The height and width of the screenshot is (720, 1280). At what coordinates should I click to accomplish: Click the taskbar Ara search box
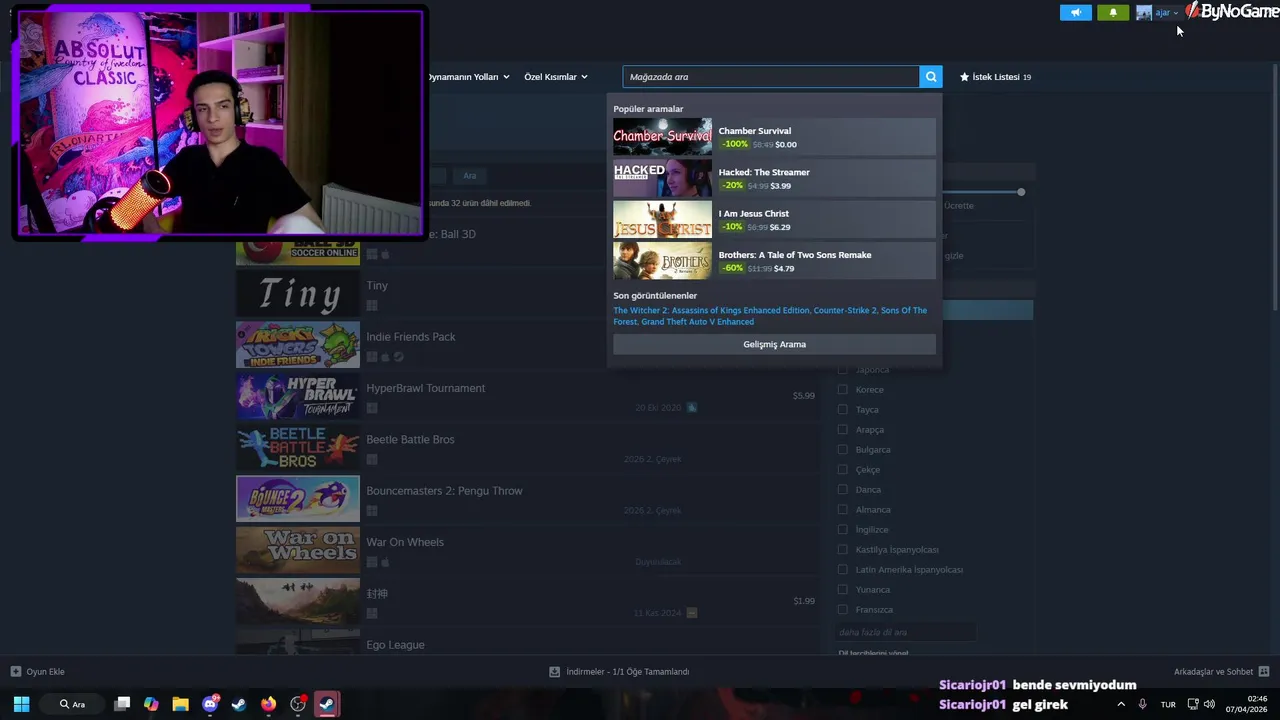[74, 704]
